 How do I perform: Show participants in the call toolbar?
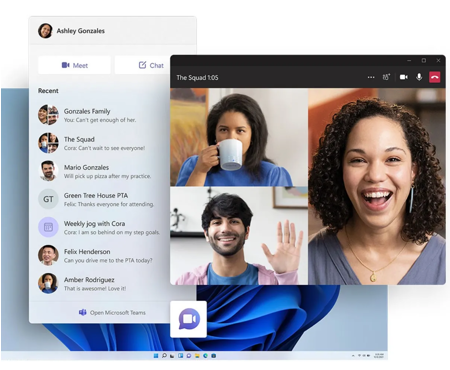pos(386,77)
